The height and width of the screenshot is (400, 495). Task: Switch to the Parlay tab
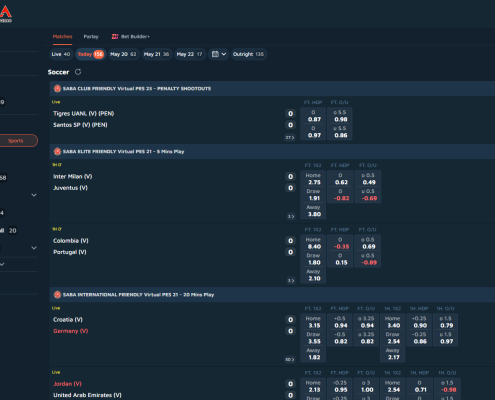(91, 37)
